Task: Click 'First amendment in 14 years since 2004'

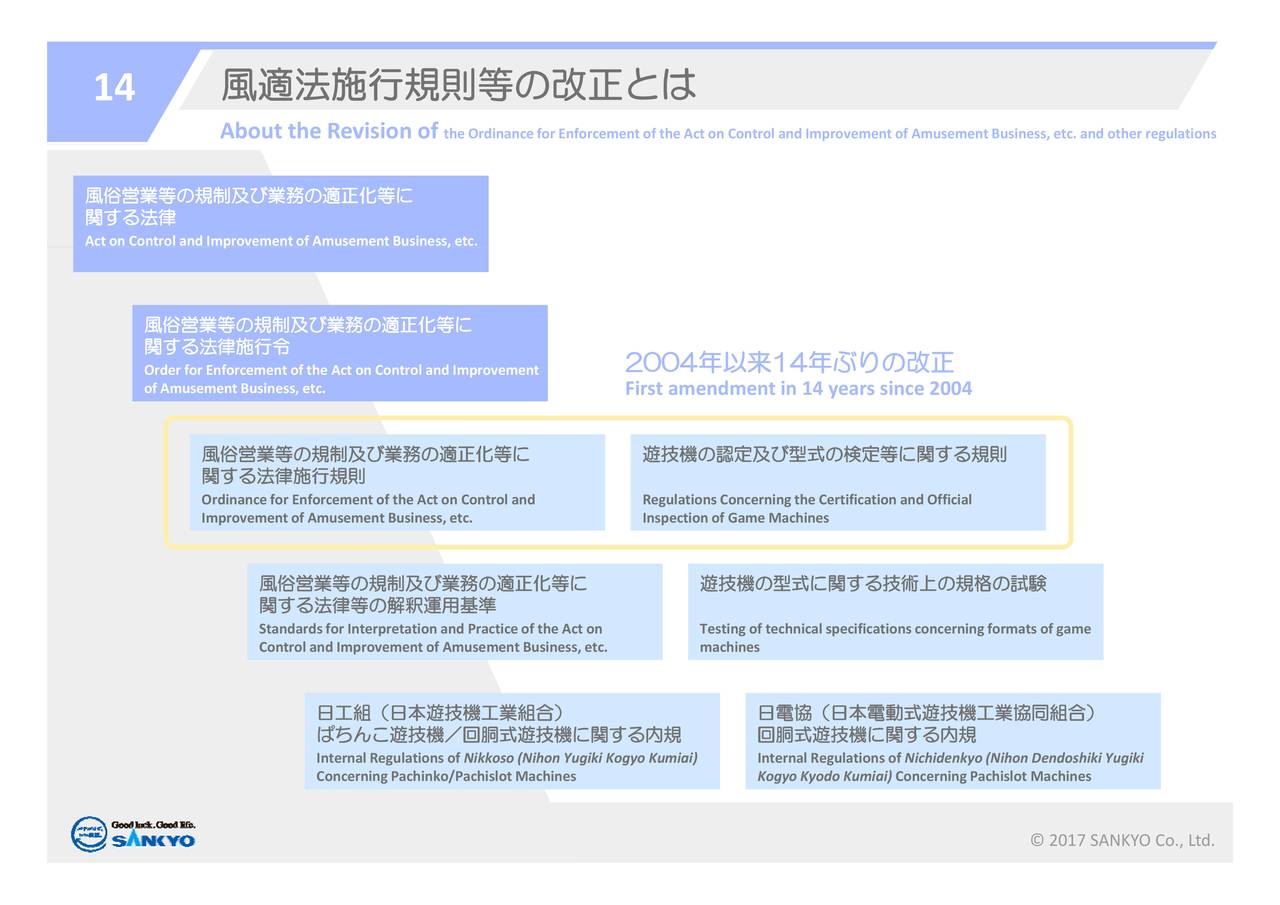Action: tap(798, 389)
